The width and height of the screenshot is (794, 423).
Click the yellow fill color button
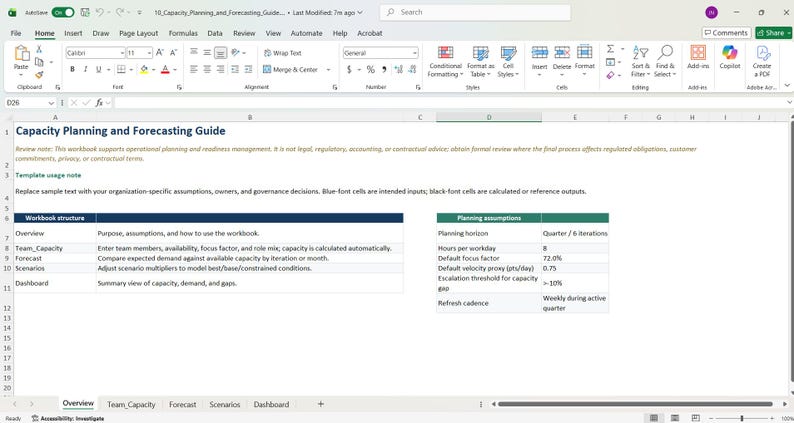(x=144, y=69)
